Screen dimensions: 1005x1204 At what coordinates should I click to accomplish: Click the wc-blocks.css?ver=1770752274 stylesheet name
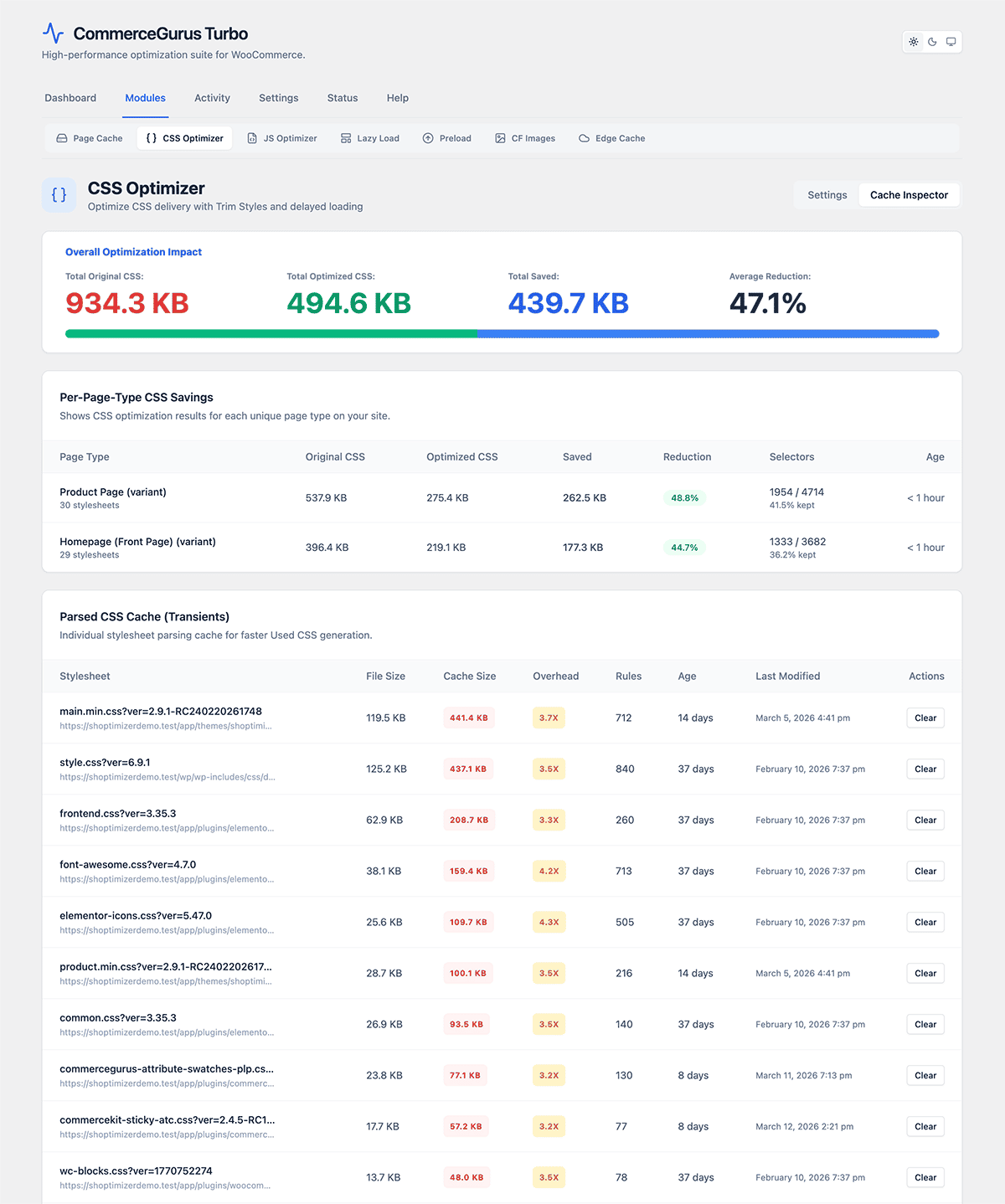[136, 1171]
